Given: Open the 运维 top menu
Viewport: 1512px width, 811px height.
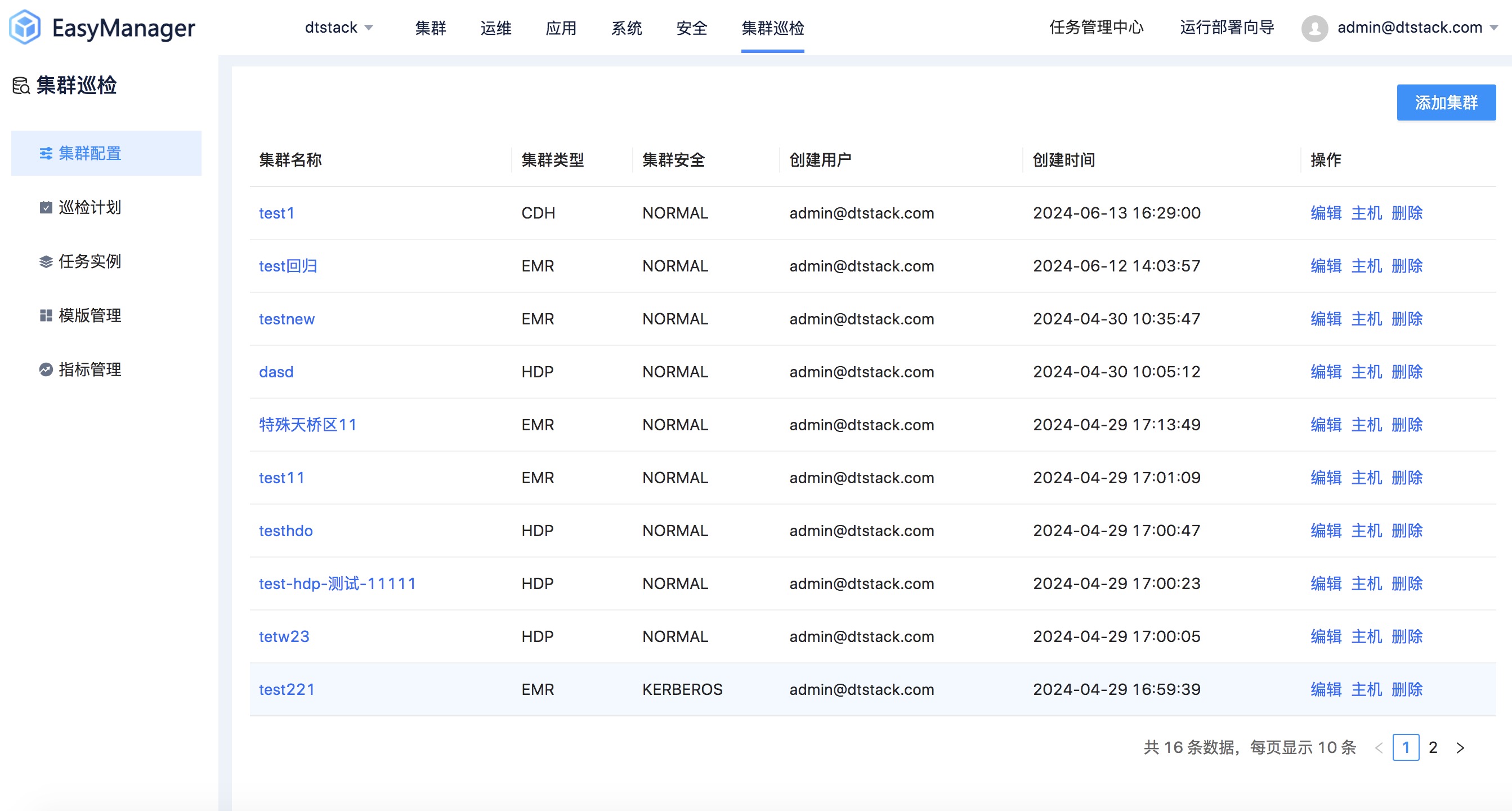Looking at the screenshot, I should (x=496, y=28).
